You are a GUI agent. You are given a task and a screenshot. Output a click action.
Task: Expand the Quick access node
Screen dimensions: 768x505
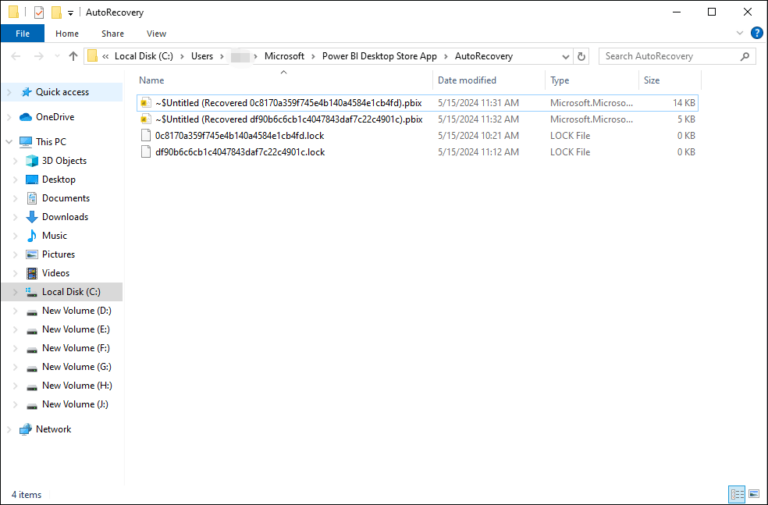tap(9, 92)
